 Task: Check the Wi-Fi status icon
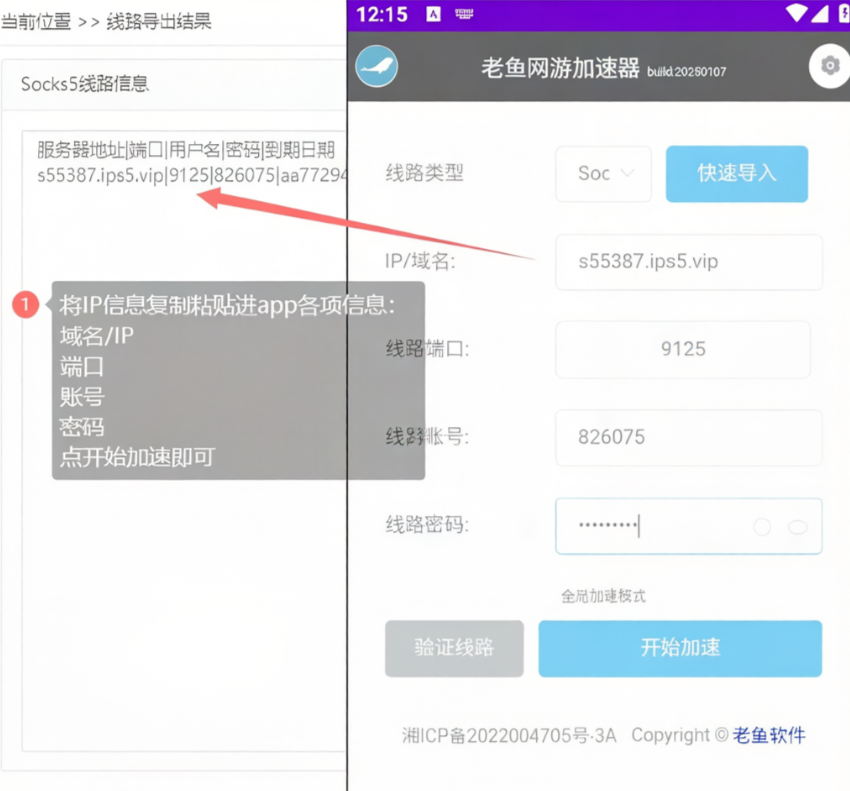click(796, 13)
